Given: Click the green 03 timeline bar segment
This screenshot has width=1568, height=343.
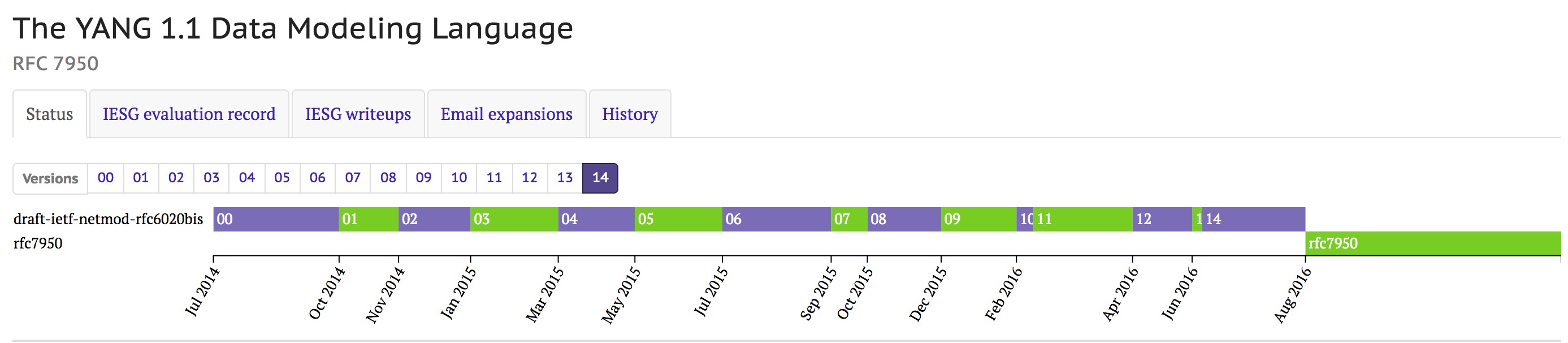Looking at the screenshot, I should click(514, 219).
